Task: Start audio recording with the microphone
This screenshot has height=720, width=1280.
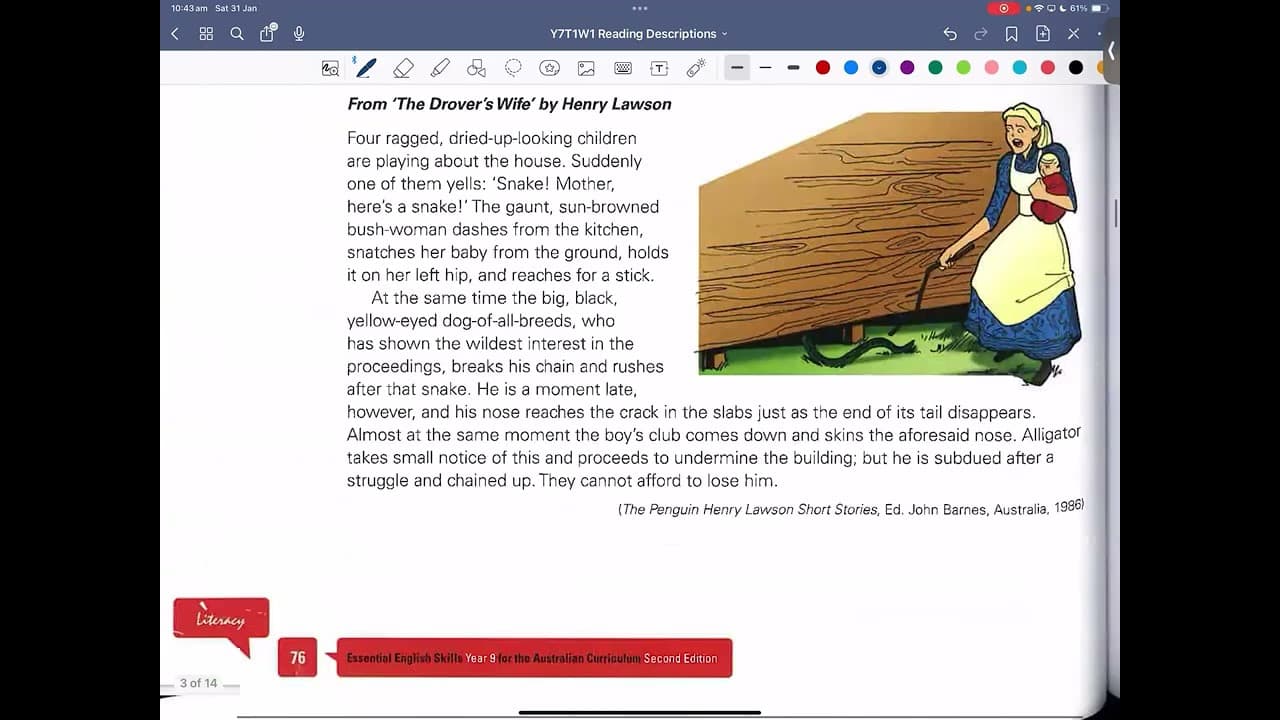Action: [299, 34]
